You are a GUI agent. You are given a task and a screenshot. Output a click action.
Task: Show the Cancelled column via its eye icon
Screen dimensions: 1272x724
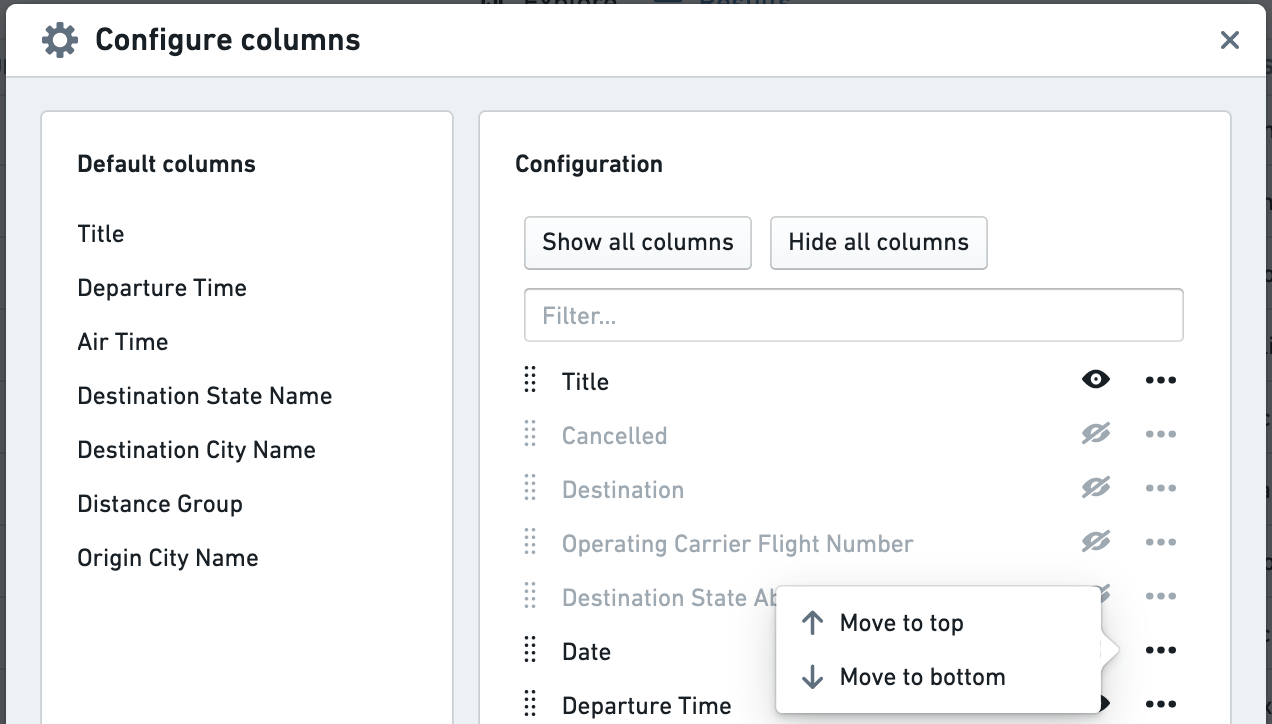pos(1096,434)
